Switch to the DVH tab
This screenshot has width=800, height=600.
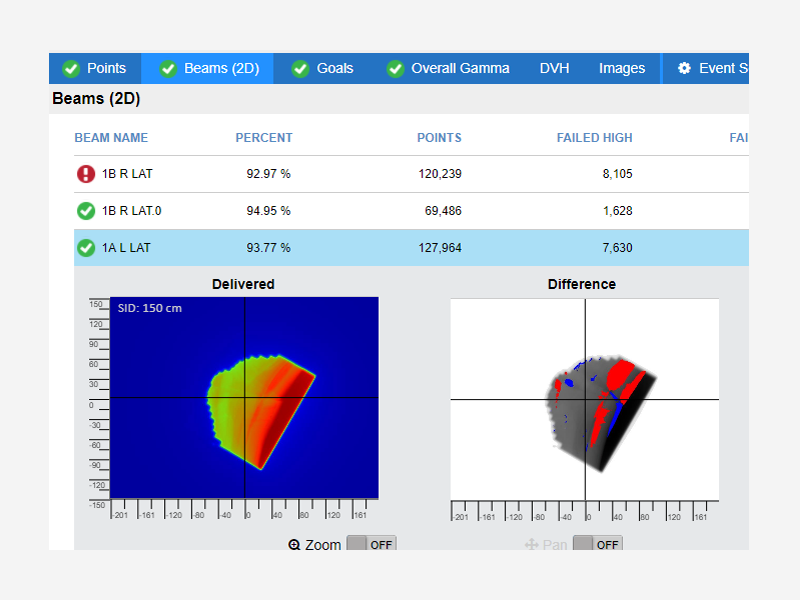point(554,69)
